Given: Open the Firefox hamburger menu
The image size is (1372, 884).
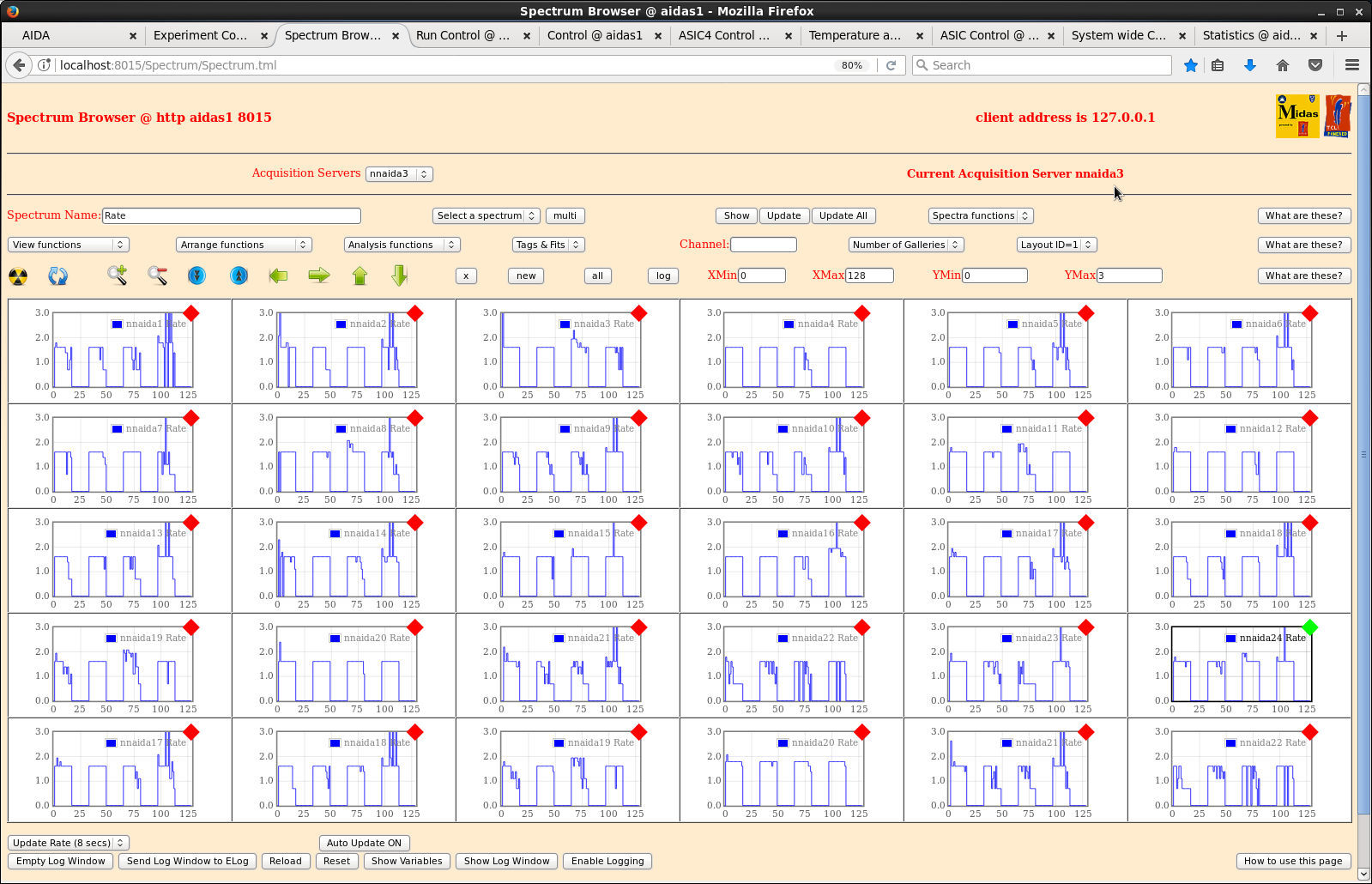Looking at the screenshot, I should coord(1352,65).
